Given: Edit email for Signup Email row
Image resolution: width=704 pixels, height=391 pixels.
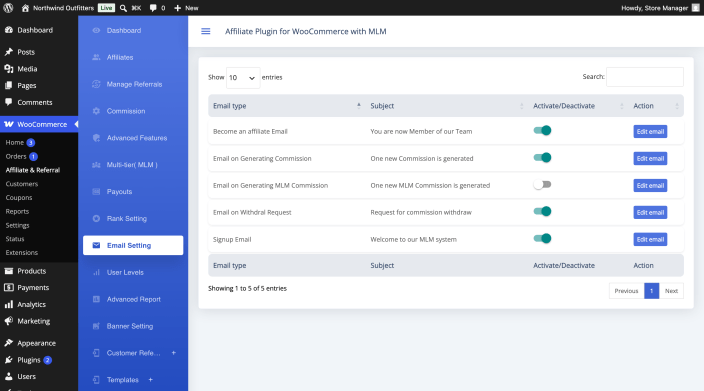Looking at the screenshot, I should pos(650,239).
